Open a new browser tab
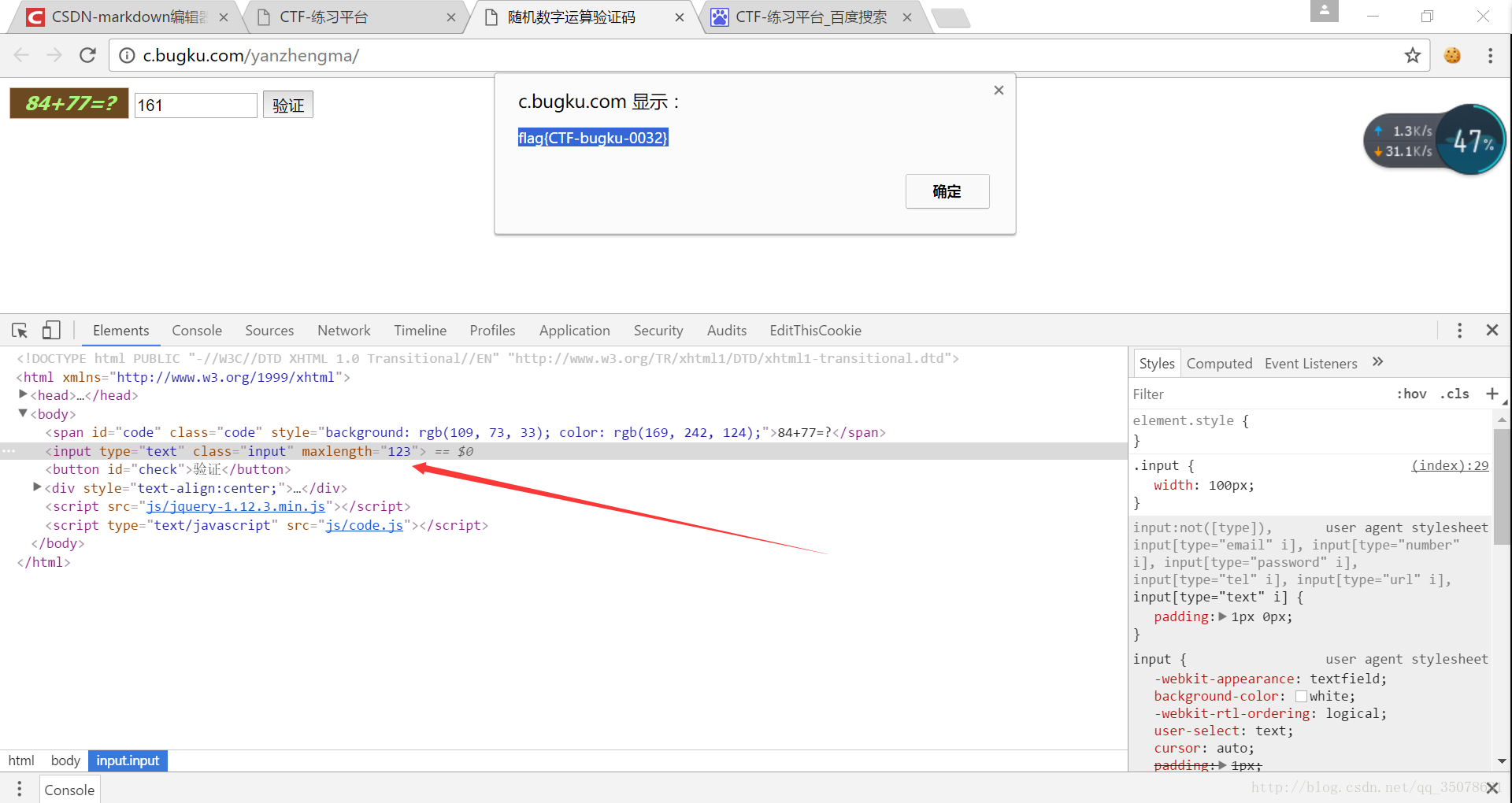 (951, 17)
